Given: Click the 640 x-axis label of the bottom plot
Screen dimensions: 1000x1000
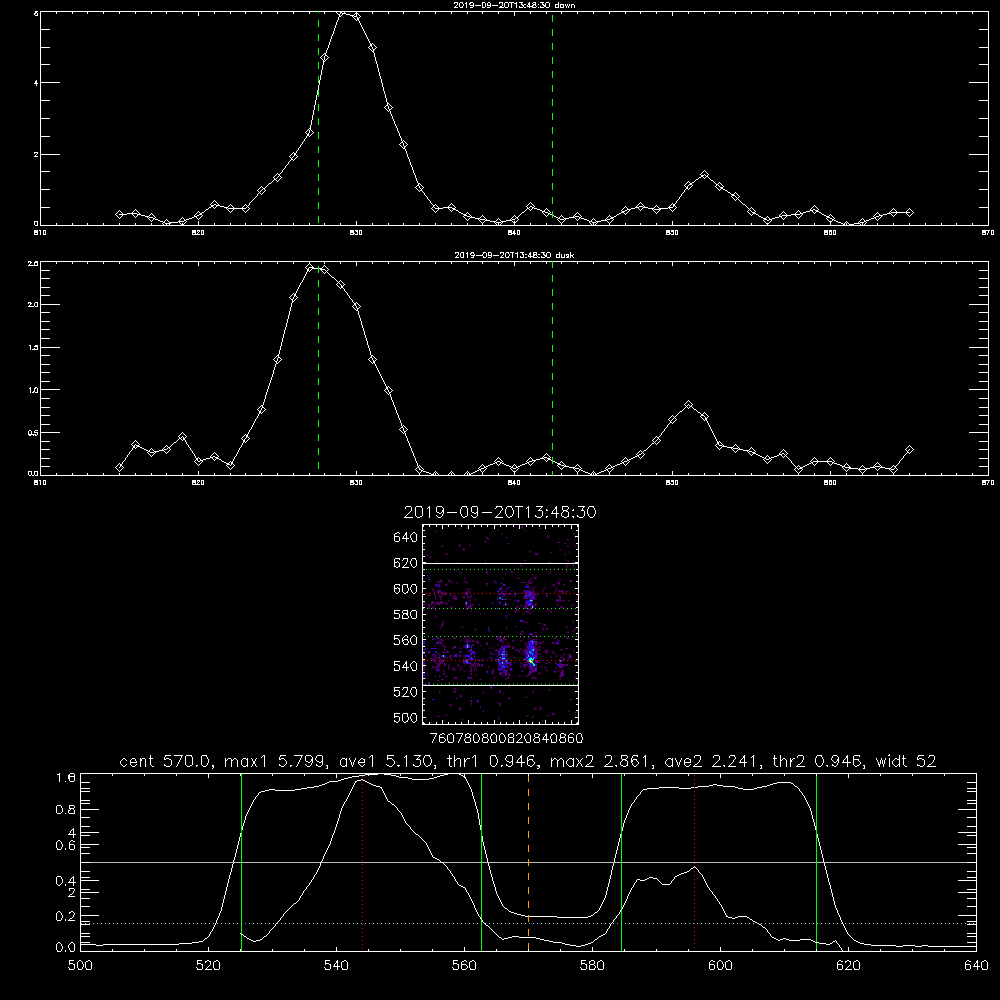Looking at the screenshot, I should (x=976, y=966).
